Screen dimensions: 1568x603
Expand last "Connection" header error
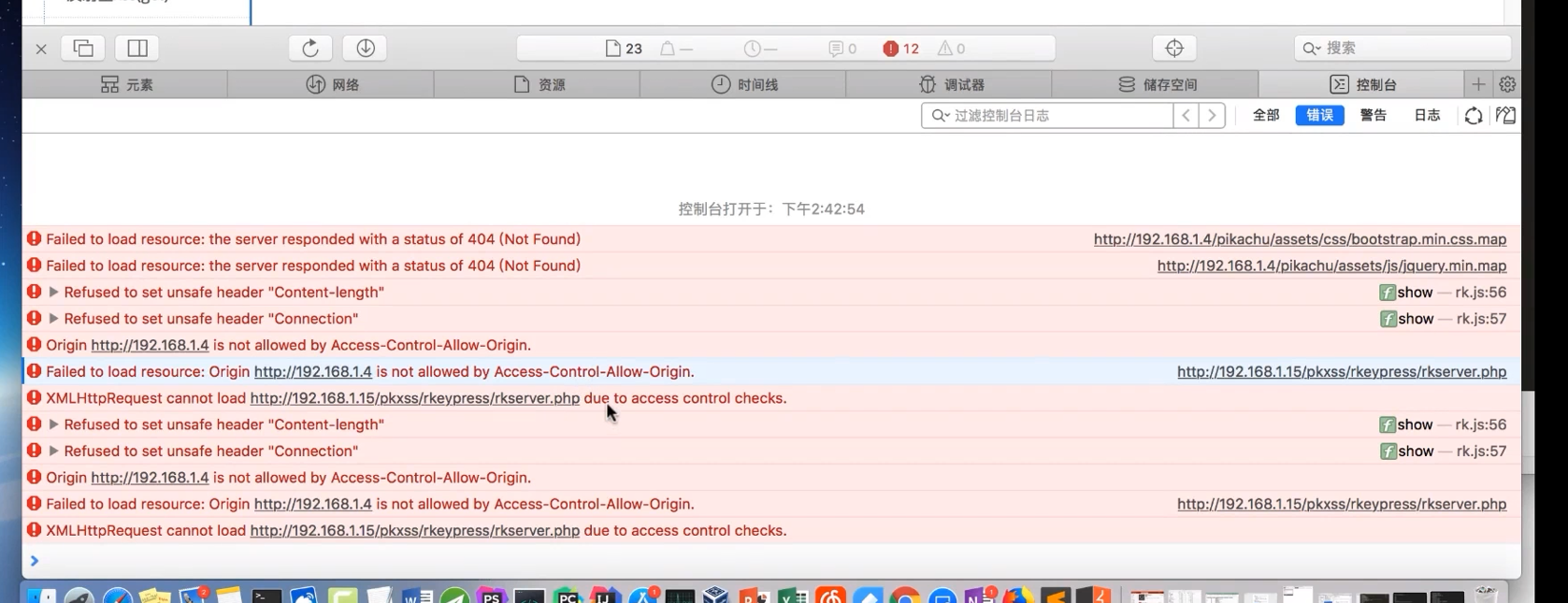pos(53,451)
